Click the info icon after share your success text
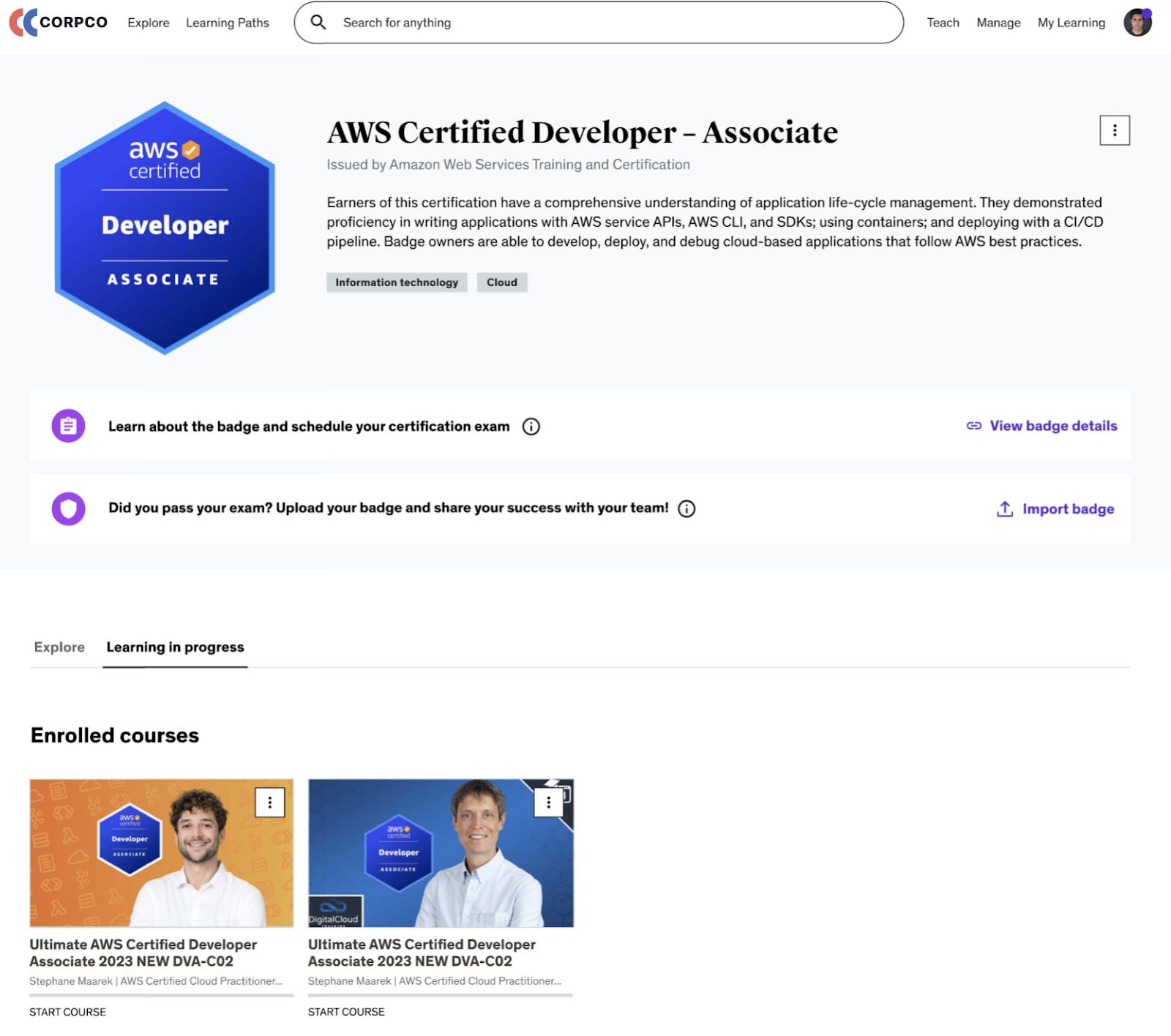This screenshot has height=1036, width=1171. coord(686,508)
